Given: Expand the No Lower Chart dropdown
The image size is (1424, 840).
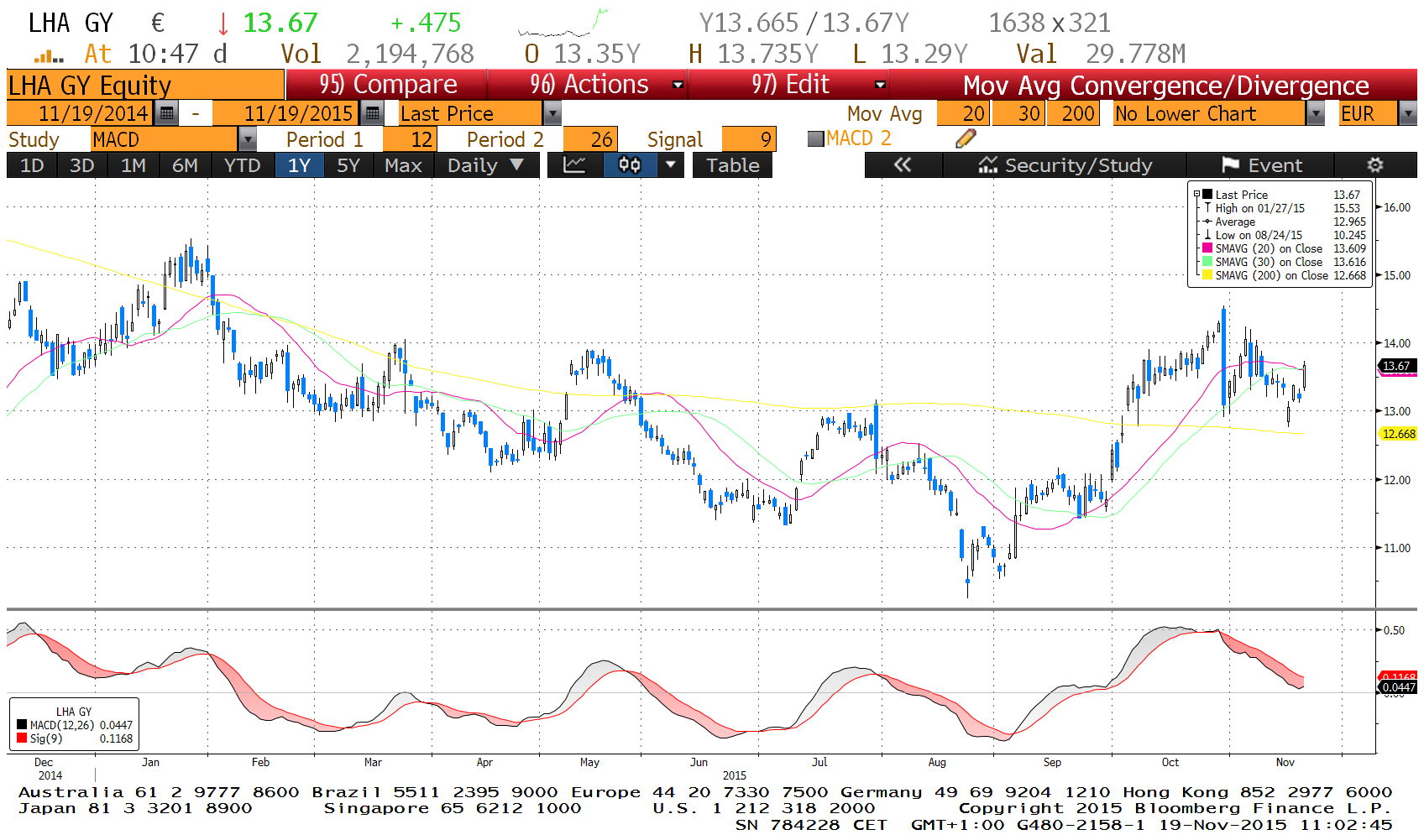Looking at the screenshot, I should pos(1316,113).
